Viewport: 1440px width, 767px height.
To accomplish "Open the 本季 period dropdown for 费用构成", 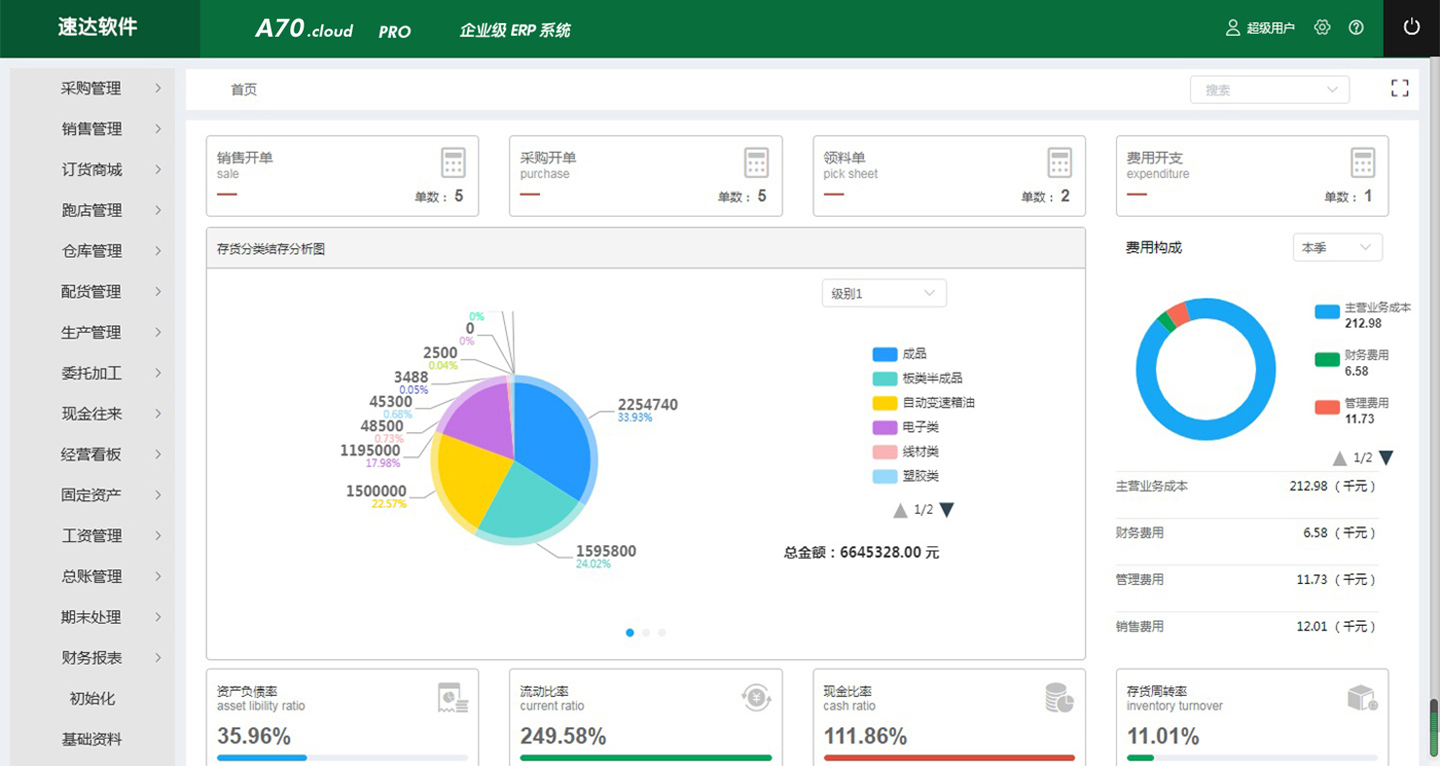I will 1337,247.
